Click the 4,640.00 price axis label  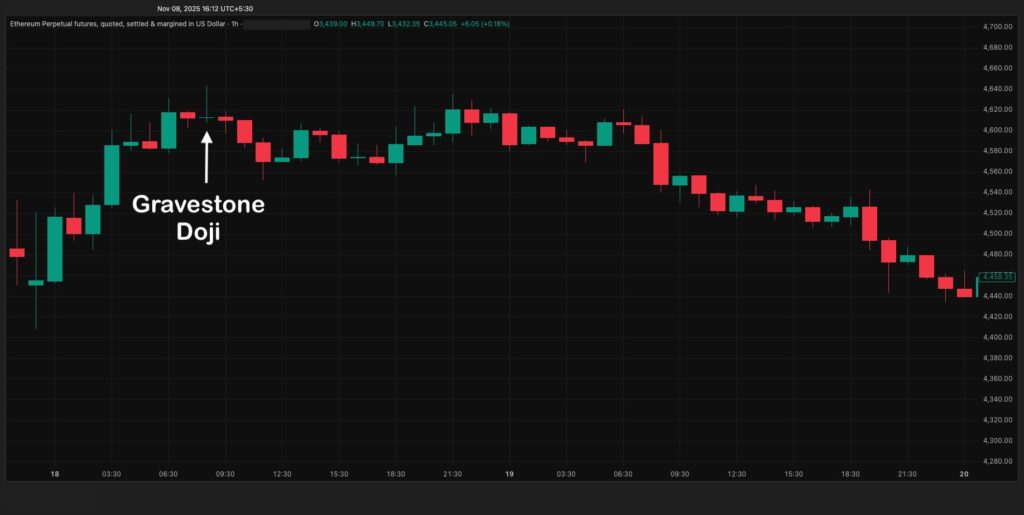(x=997, y=89)
